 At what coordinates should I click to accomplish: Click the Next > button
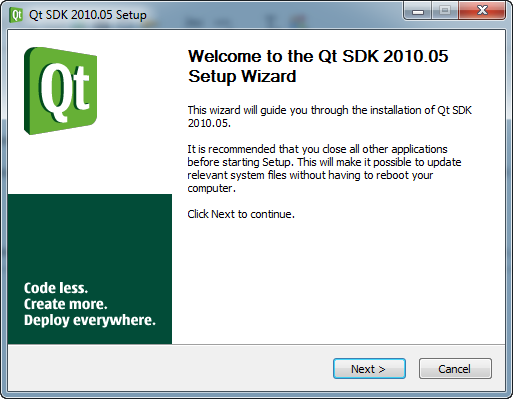(369, 369)
